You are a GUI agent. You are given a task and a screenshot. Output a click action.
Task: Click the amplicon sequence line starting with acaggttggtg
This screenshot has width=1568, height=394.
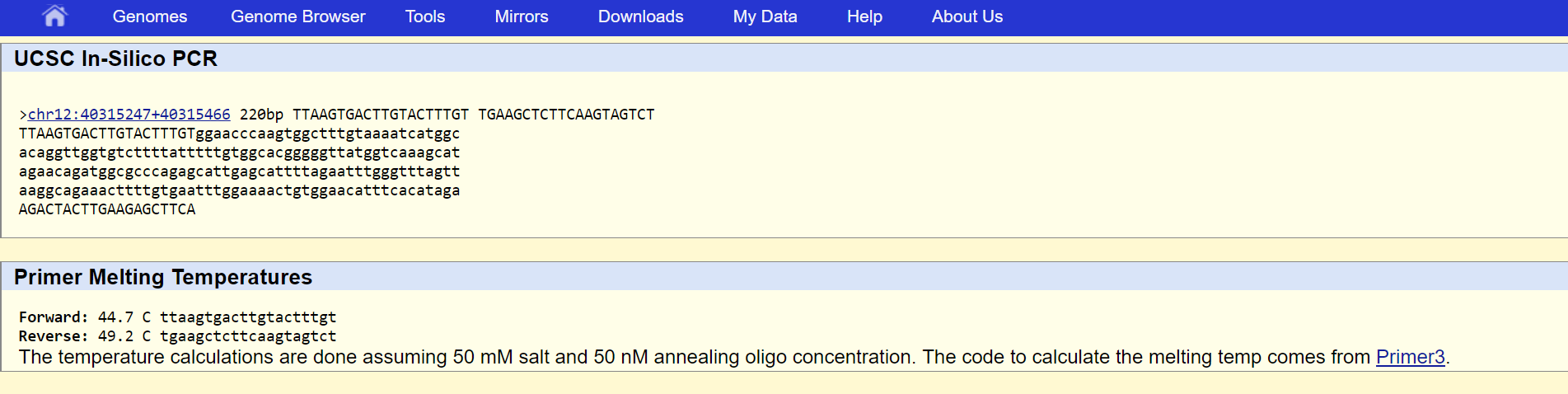point(239,152)
